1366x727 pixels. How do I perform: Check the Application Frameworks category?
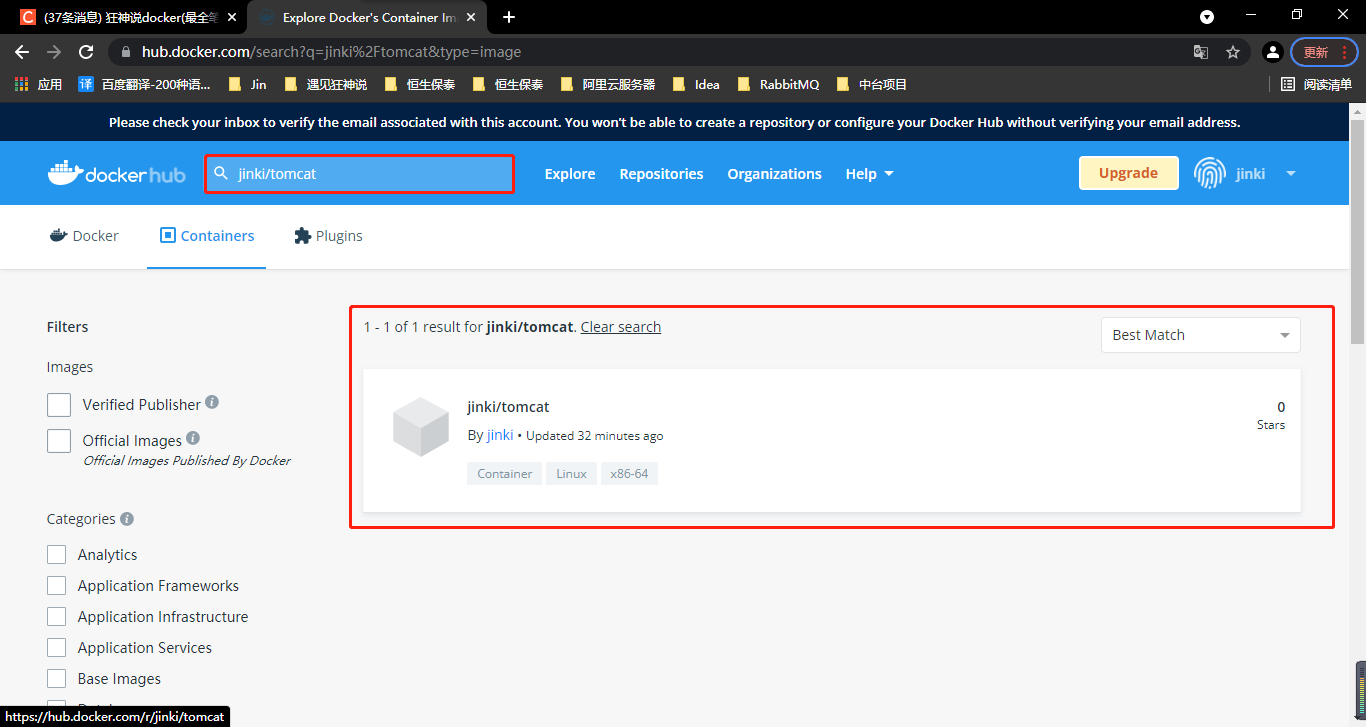coord(57,585)
